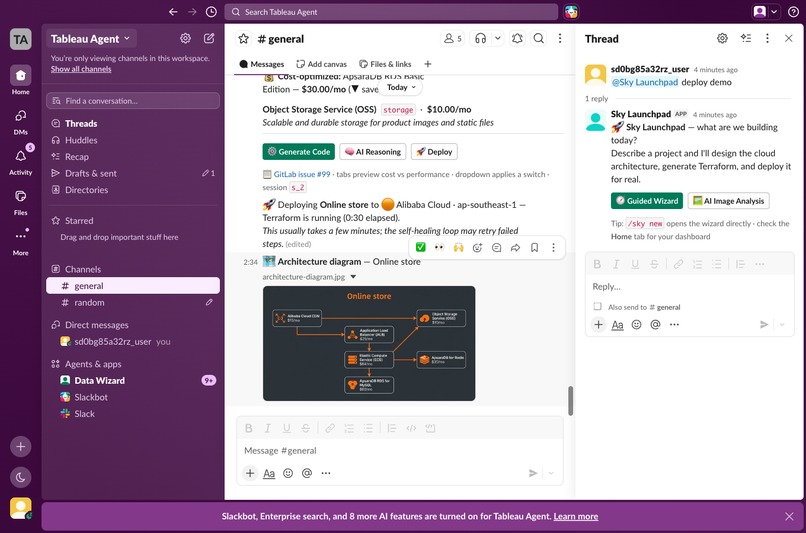806x533 pixels.
Task: Open send options arrow in #general composer
Action: coord(551,473)
